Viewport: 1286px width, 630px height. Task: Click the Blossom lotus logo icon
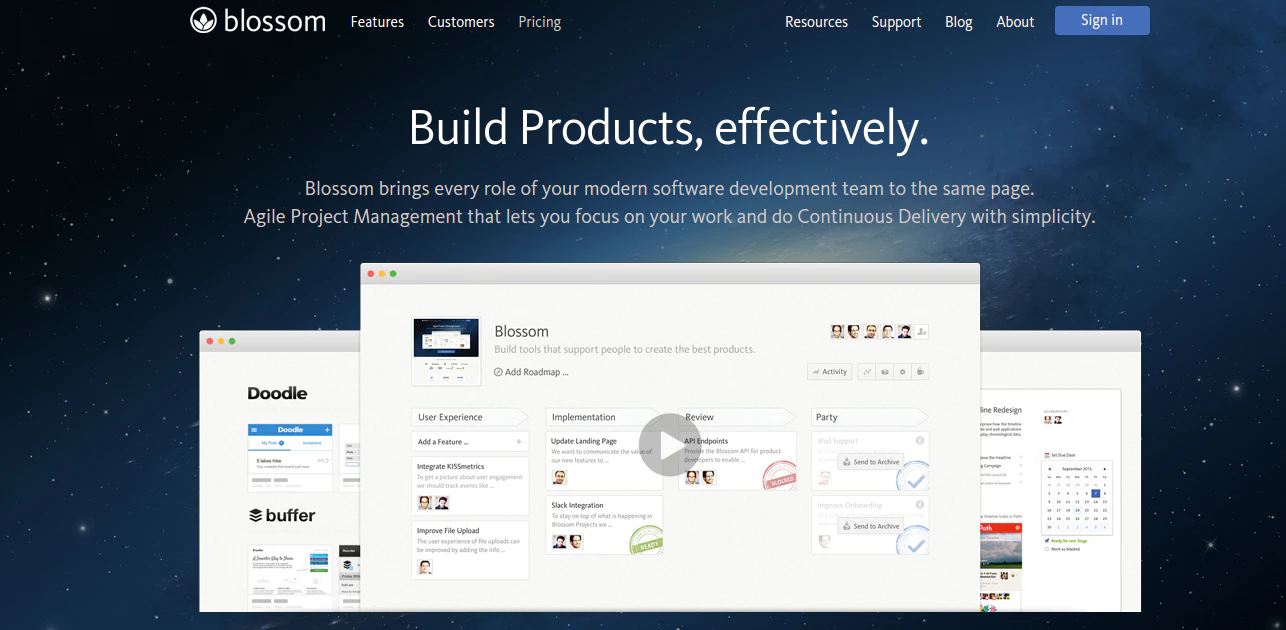(x=204, y=20)
